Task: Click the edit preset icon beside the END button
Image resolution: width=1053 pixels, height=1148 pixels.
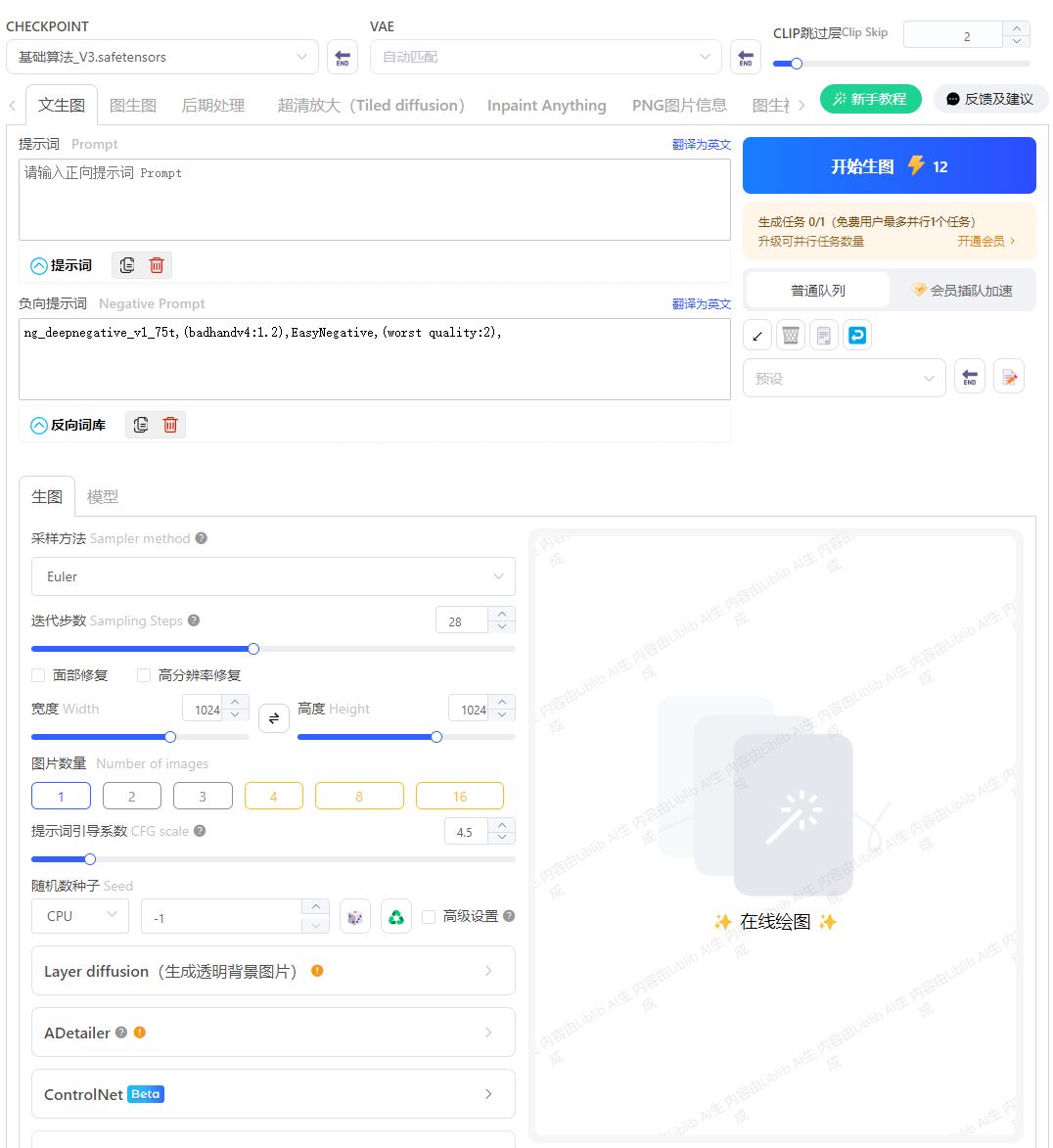Action: pos(1009,376)
